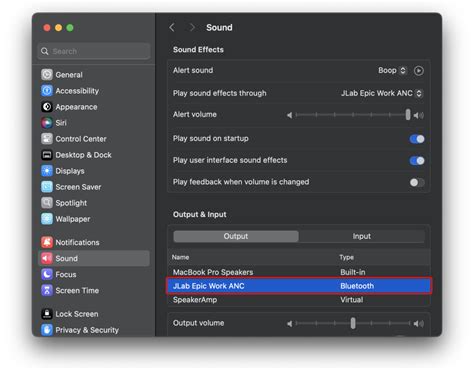The height and width of the screenshot is (370, 474).
Task: Click the loud speaker icon beside Output volume
Action: (419, 323)
